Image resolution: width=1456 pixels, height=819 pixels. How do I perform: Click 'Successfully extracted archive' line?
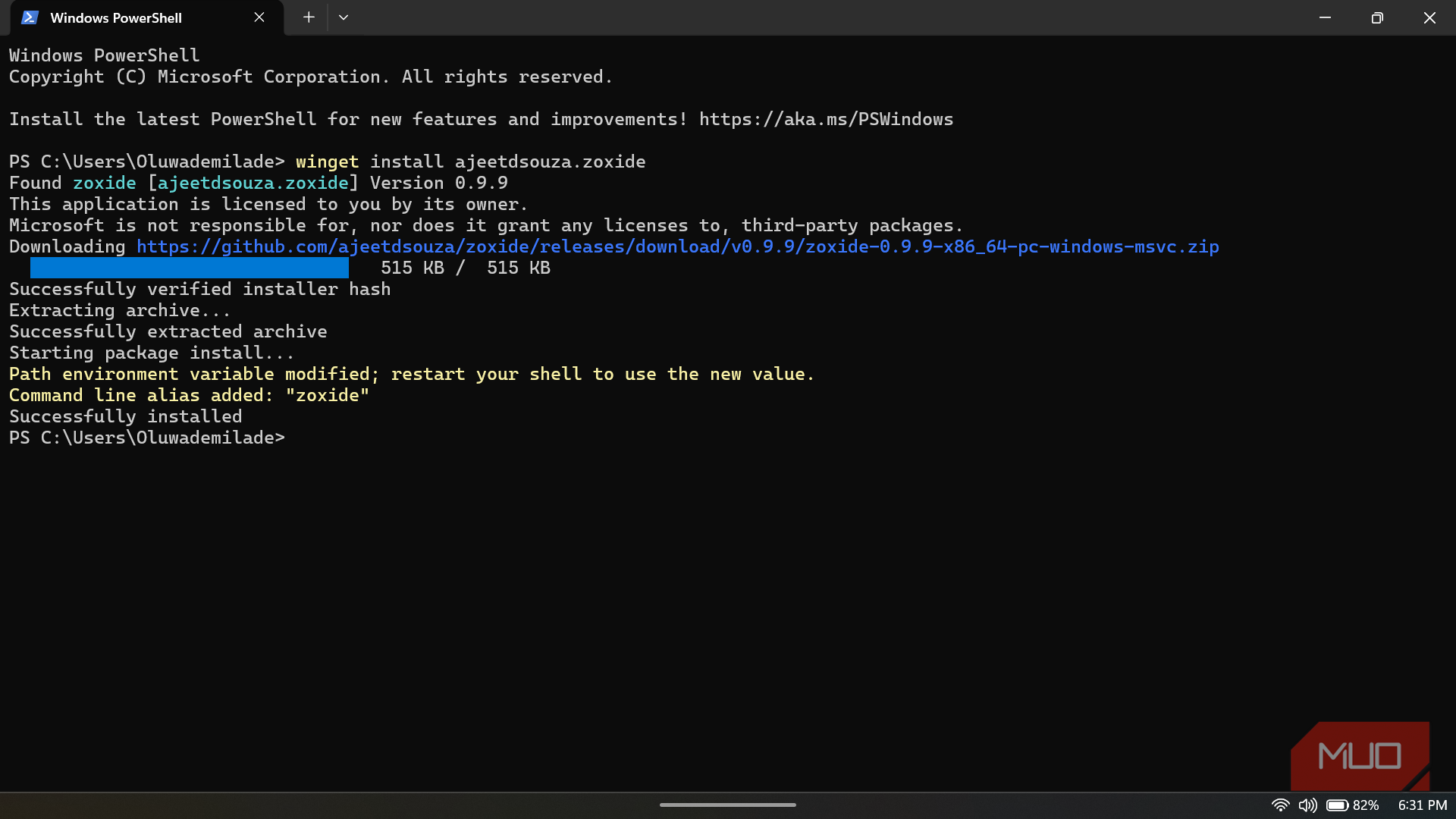point(168,331)
